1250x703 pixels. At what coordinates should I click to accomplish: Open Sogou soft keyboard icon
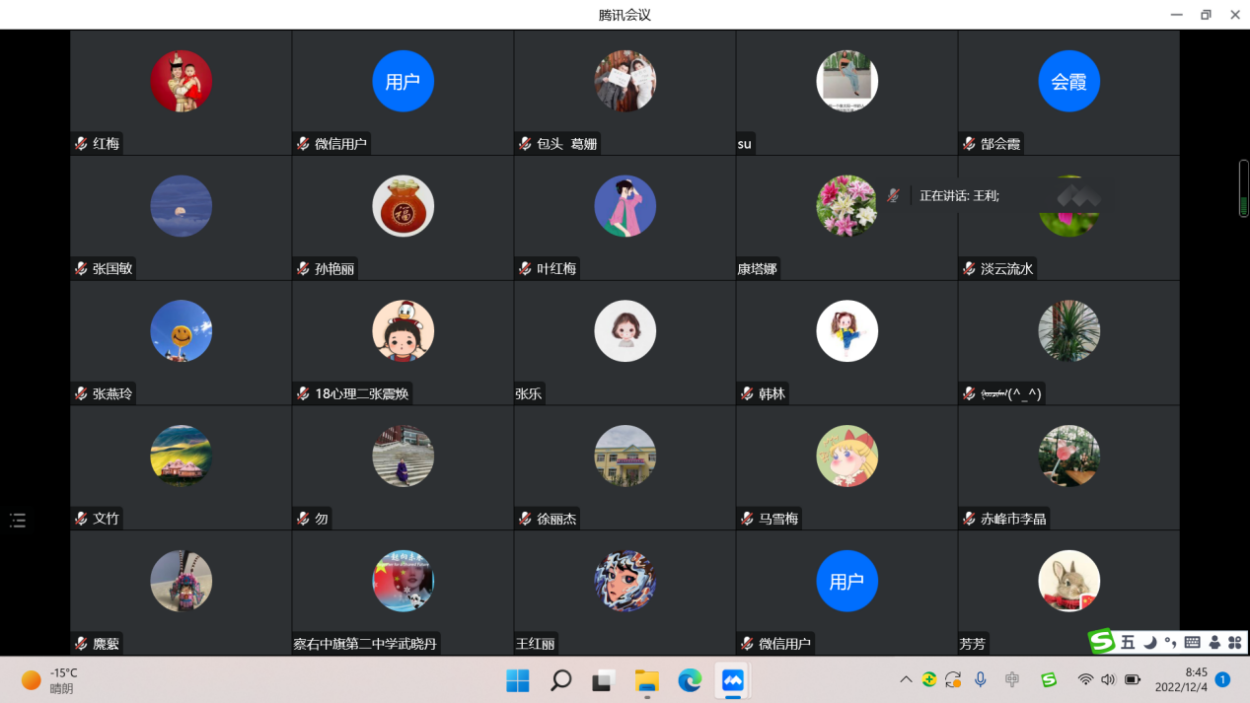[1192, 642]
